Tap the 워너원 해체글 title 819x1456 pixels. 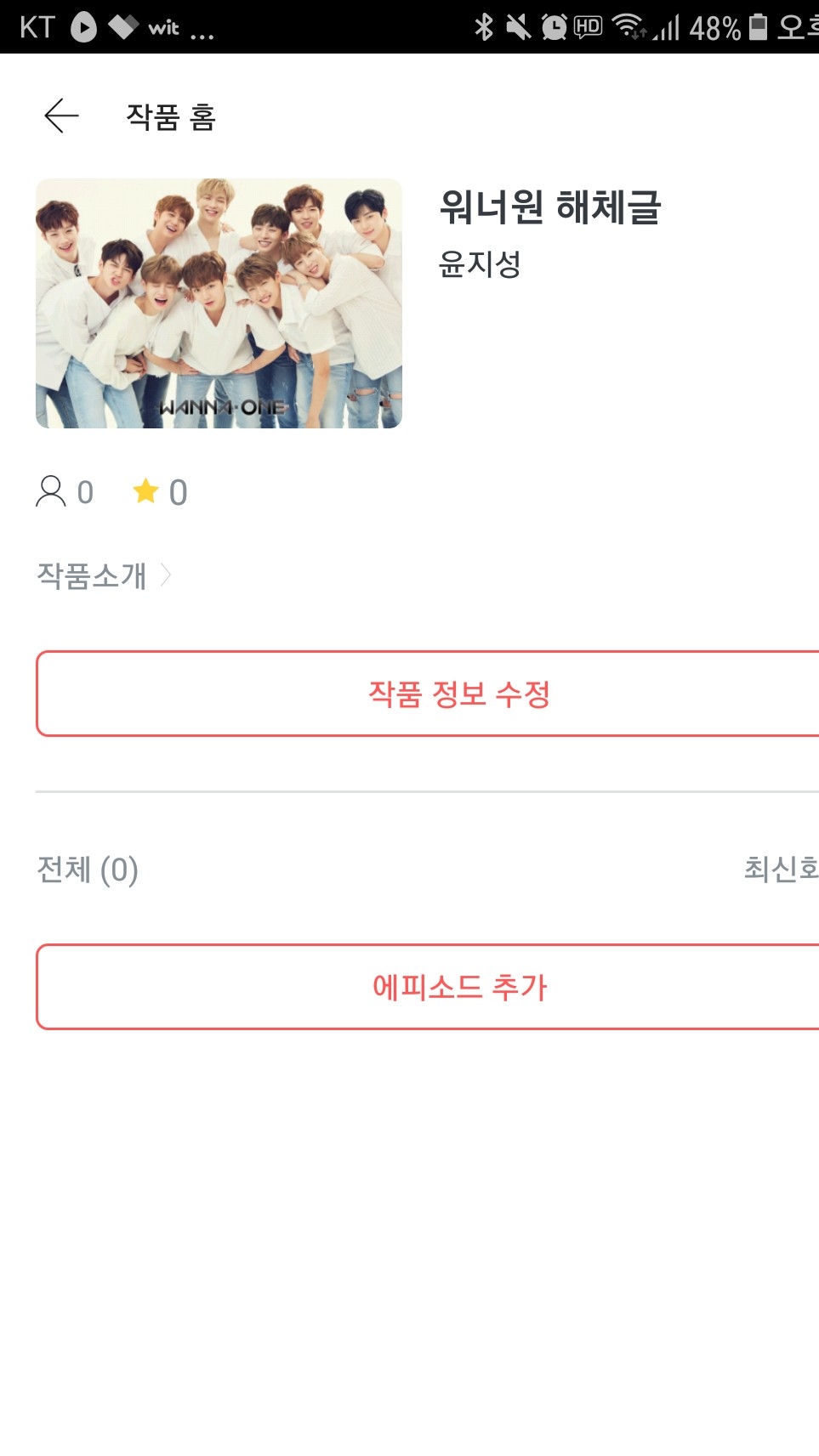click(550, 207)
